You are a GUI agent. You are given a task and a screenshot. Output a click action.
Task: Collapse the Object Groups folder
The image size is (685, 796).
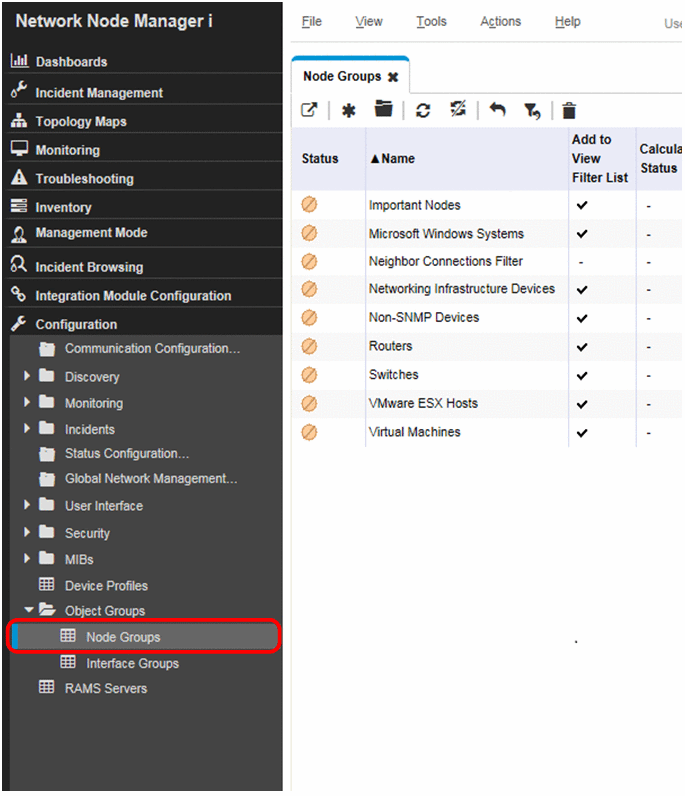[x=29, y=610]
